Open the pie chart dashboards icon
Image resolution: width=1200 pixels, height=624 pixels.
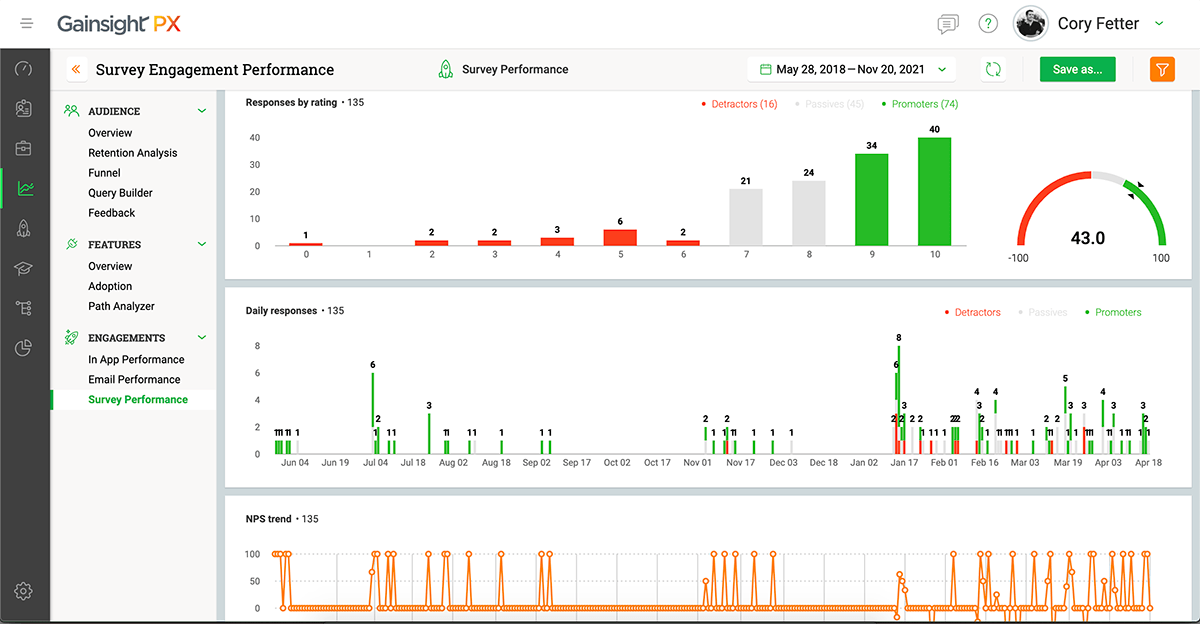pyautogui.click(x=23, y=347)
